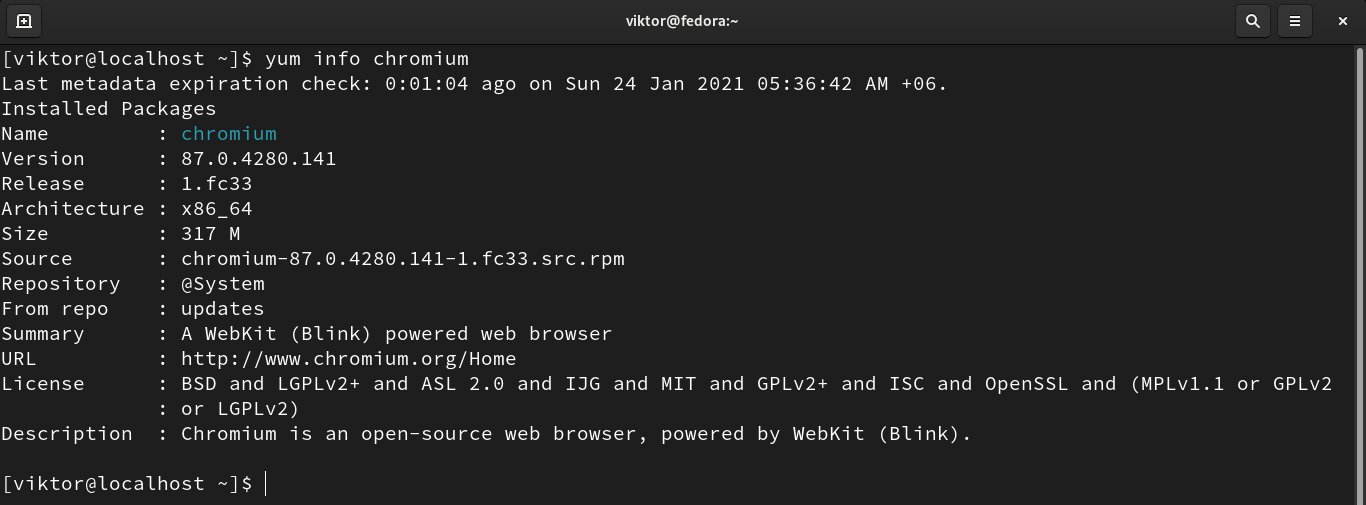Open a new terminal tab

[24, 20]
